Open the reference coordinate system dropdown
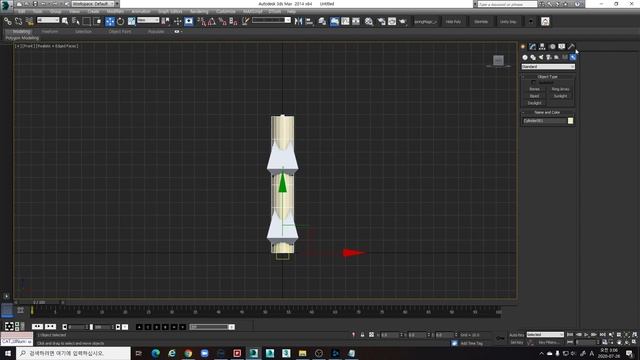The height and width of the screenshot is (360, 640). pos(148,20)
